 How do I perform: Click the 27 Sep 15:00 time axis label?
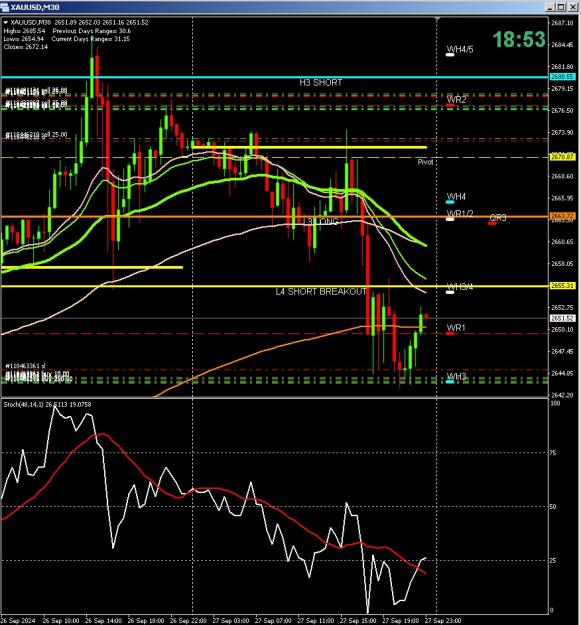click(x=358, y=621)
